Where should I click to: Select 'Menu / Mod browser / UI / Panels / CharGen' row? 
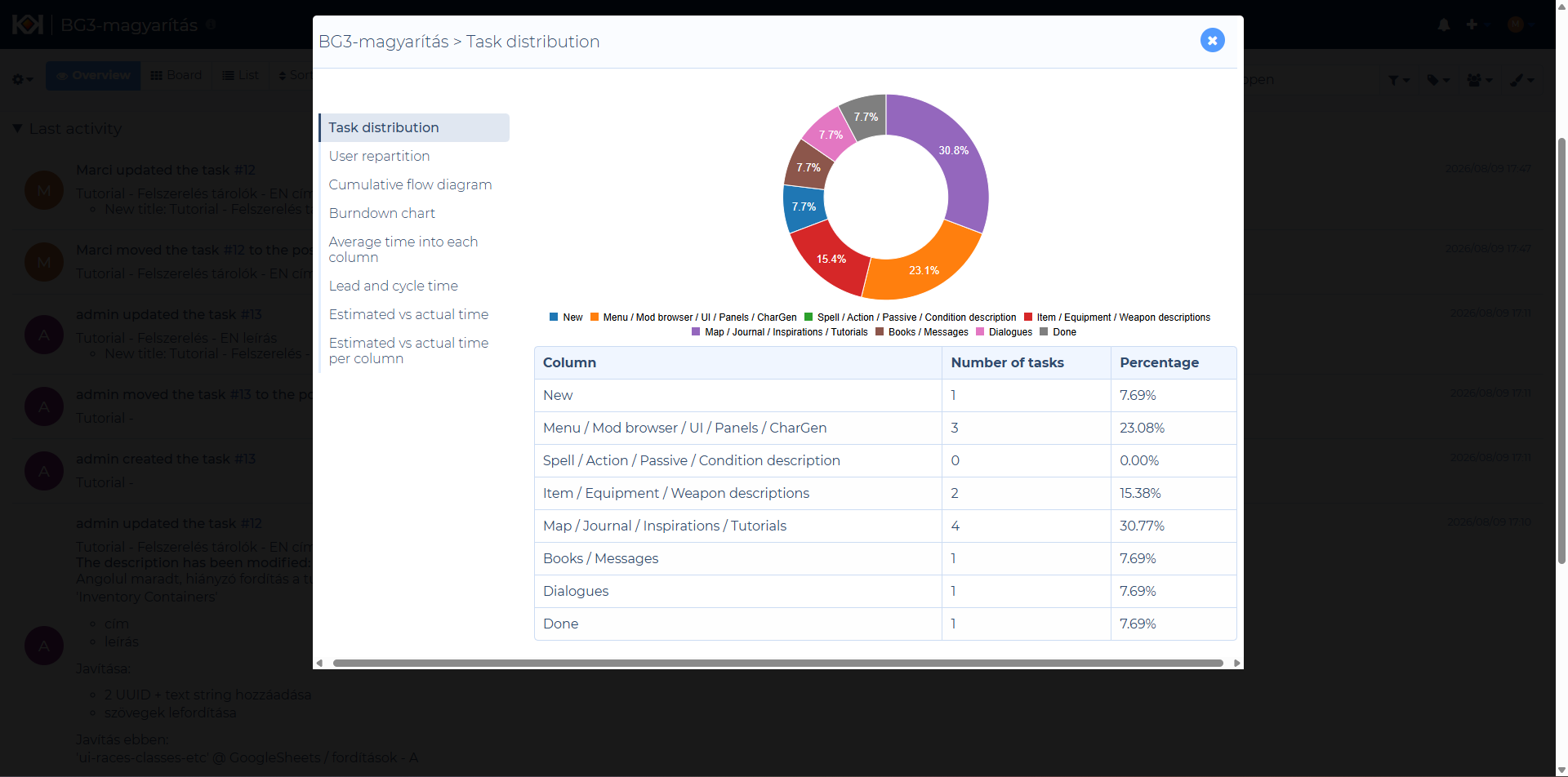[x=885, y=428]
